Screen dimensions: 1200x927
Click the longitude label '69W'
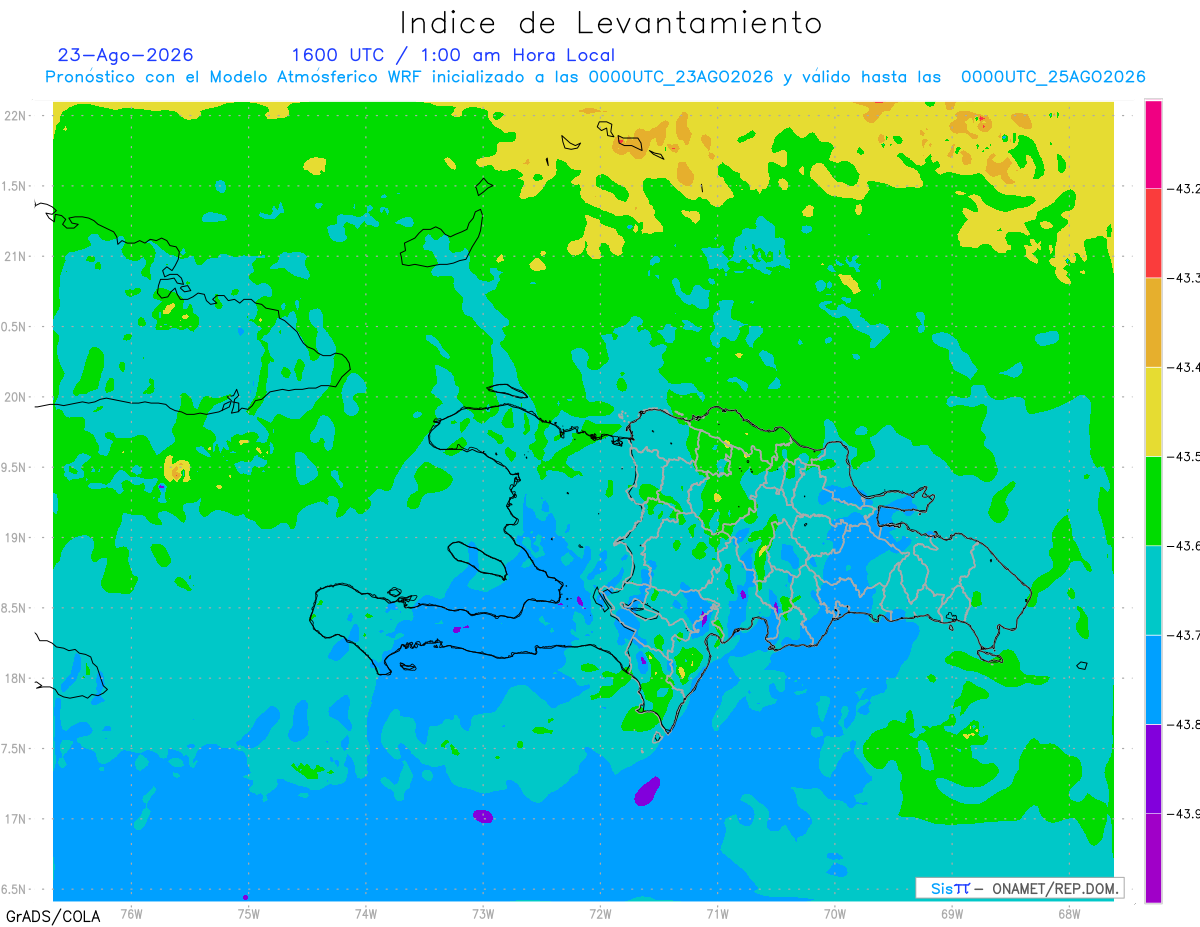(952, 914)
